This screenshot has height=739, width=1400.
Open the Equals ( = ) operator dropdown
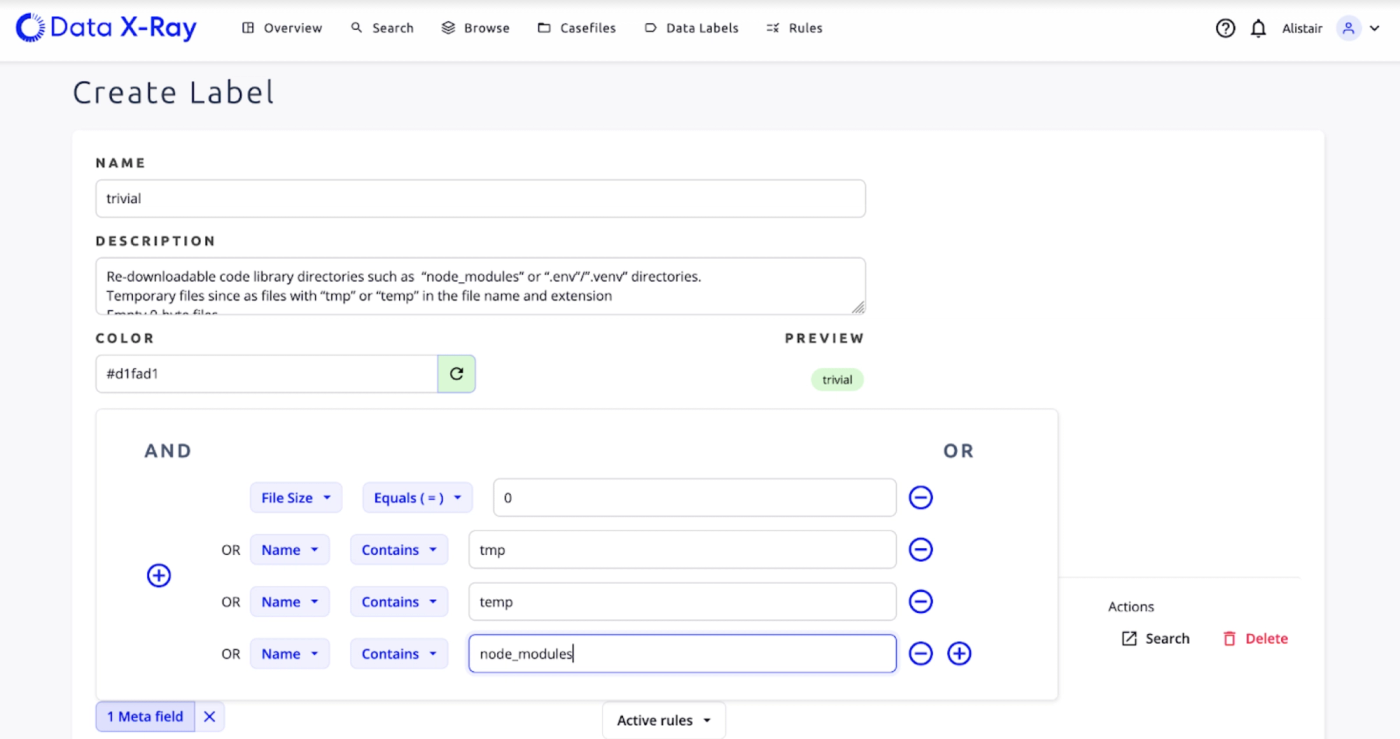(417, 497)
